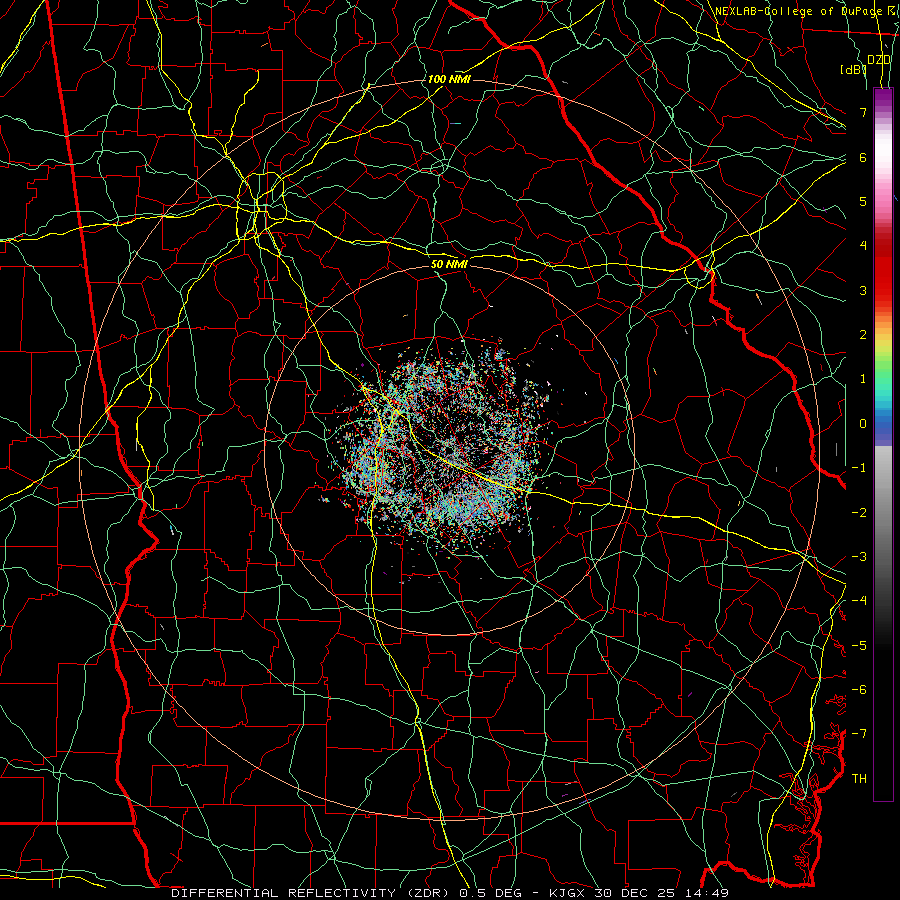Screen dimensions: 900x900
Task: Click the 3 dB tick label on the scale
Action: pos(863,290)
